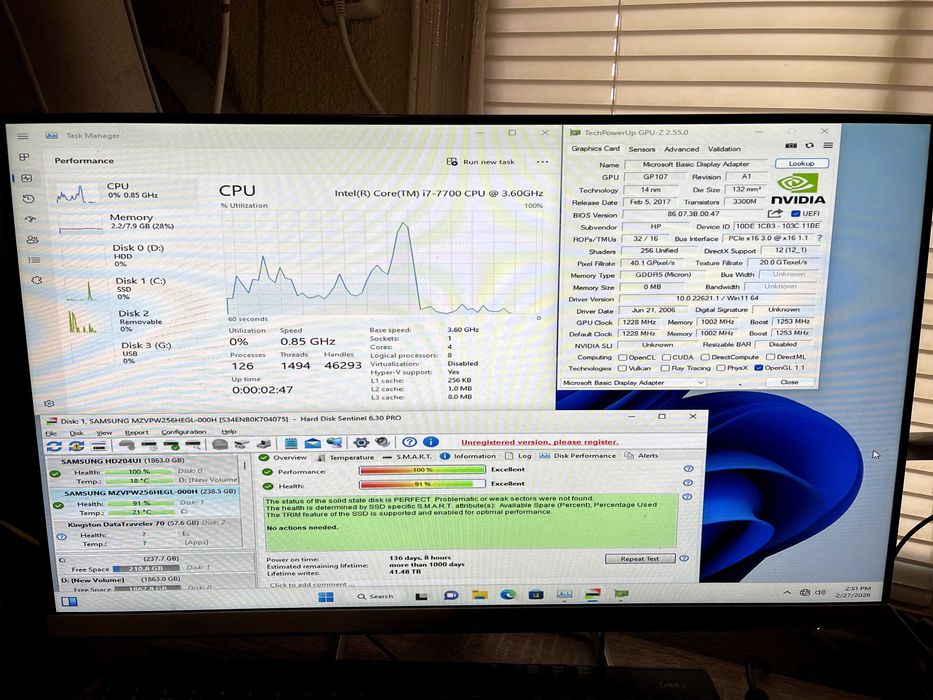Switch to Alerts tab in Hard Disk Sentinel
This screenshot has height=700, width=933.
coord(641,455)
